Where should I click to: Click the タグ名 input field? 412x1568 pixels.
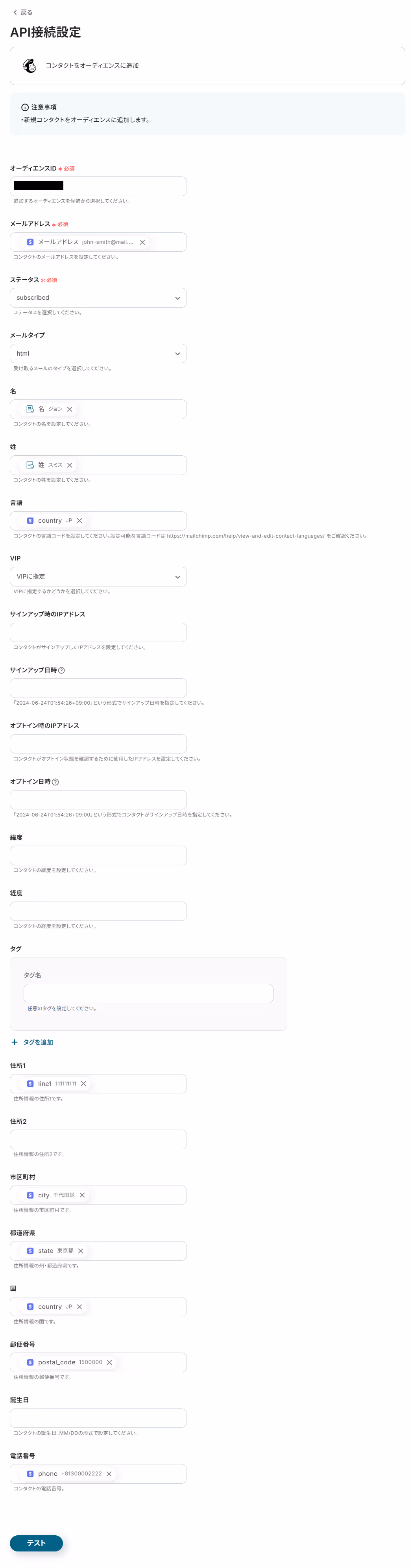148,994
